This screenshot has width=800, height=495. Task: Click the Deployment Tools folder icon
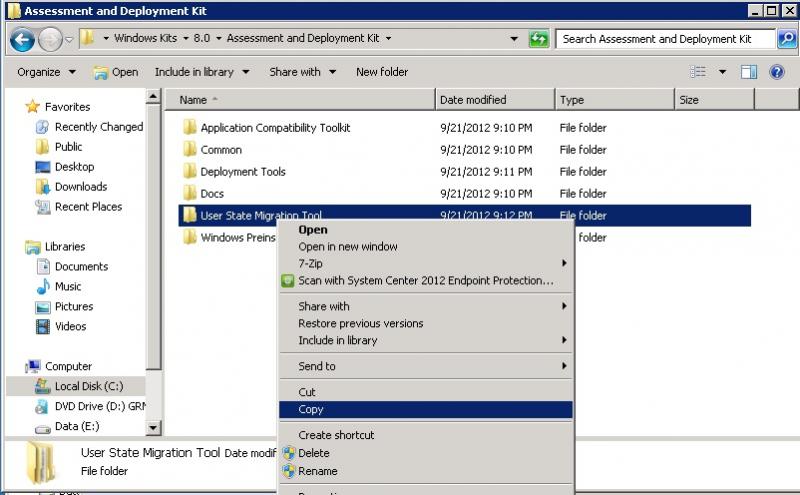point(190,171)
